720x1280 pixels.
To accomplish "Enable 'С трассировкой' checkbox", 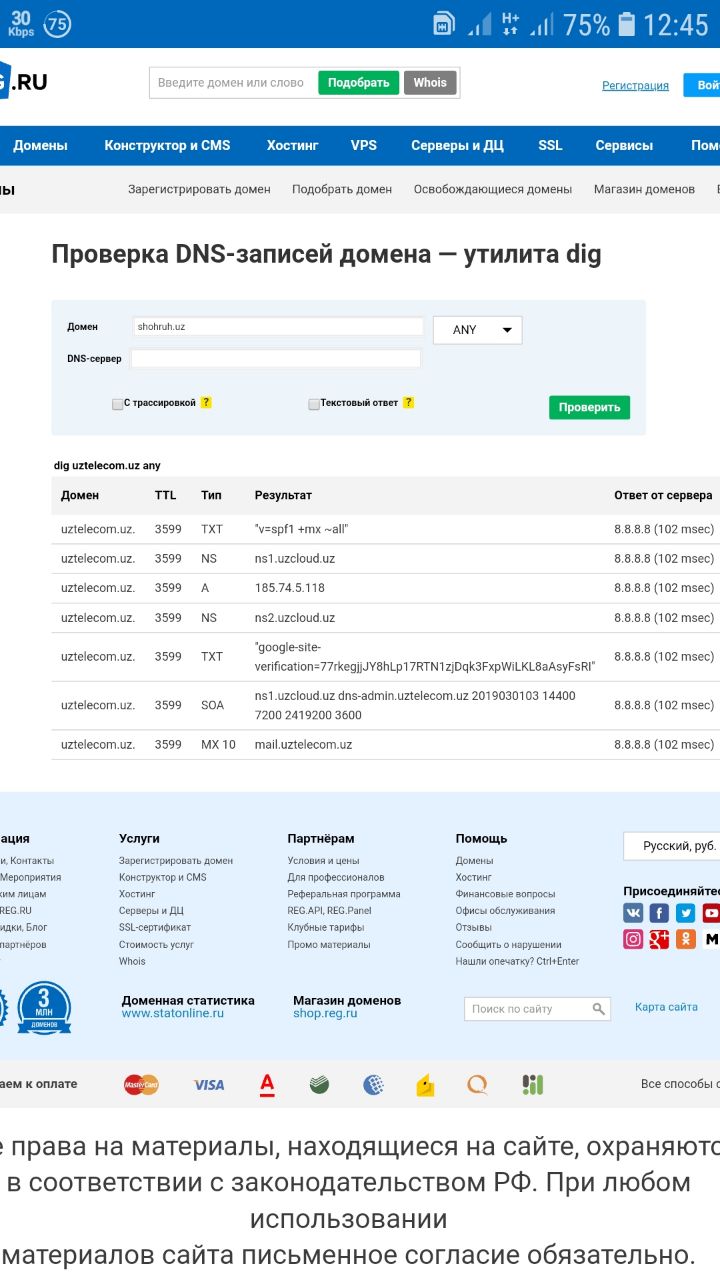I will click(x=117, y=404).
